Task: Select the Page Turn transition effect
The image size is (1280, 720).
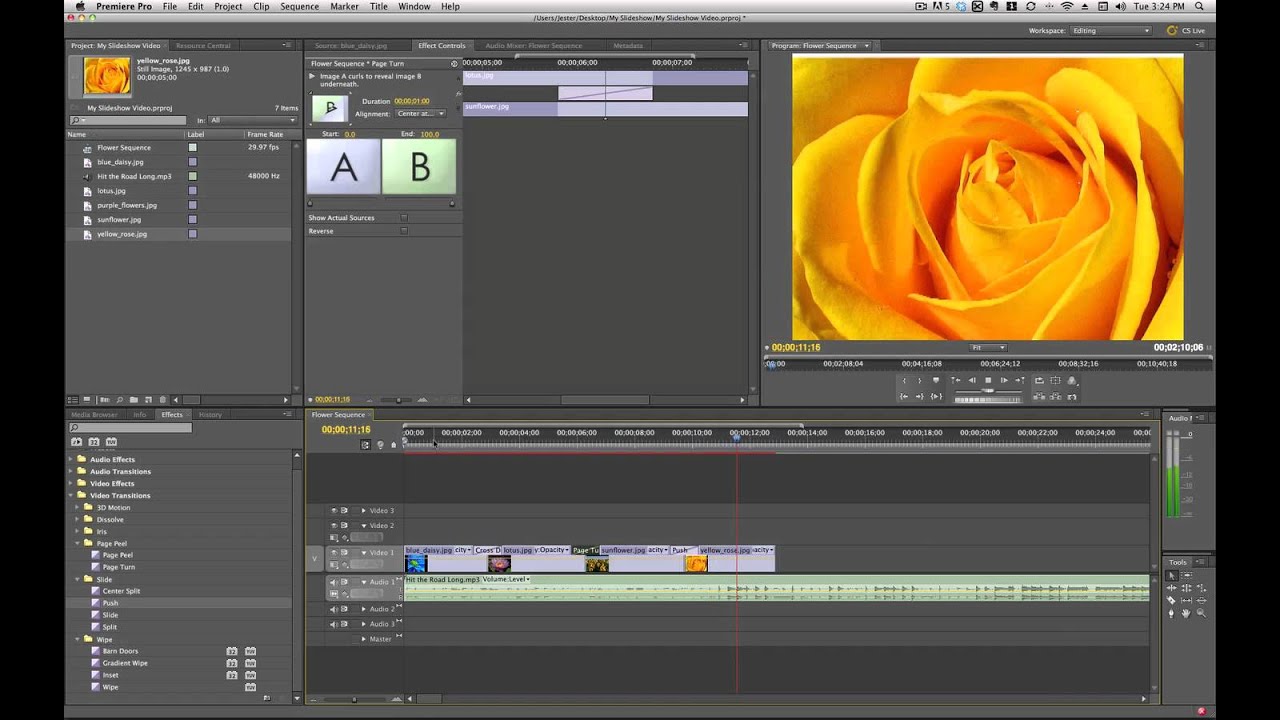Action: 119,567
